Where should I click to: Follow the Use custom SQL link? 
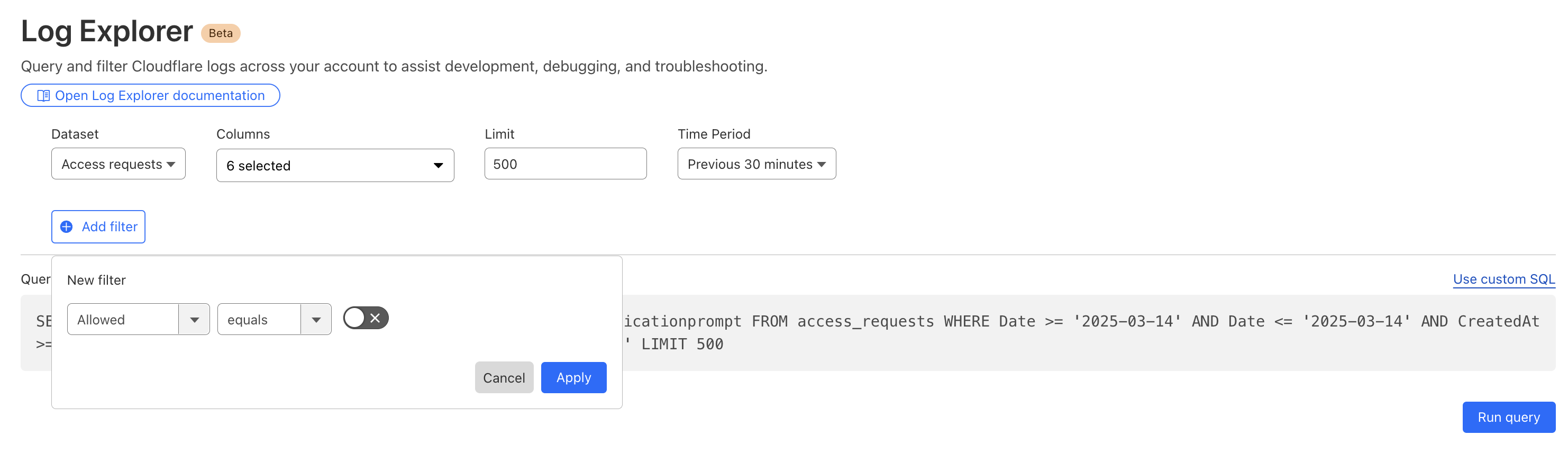point(1503,279)
